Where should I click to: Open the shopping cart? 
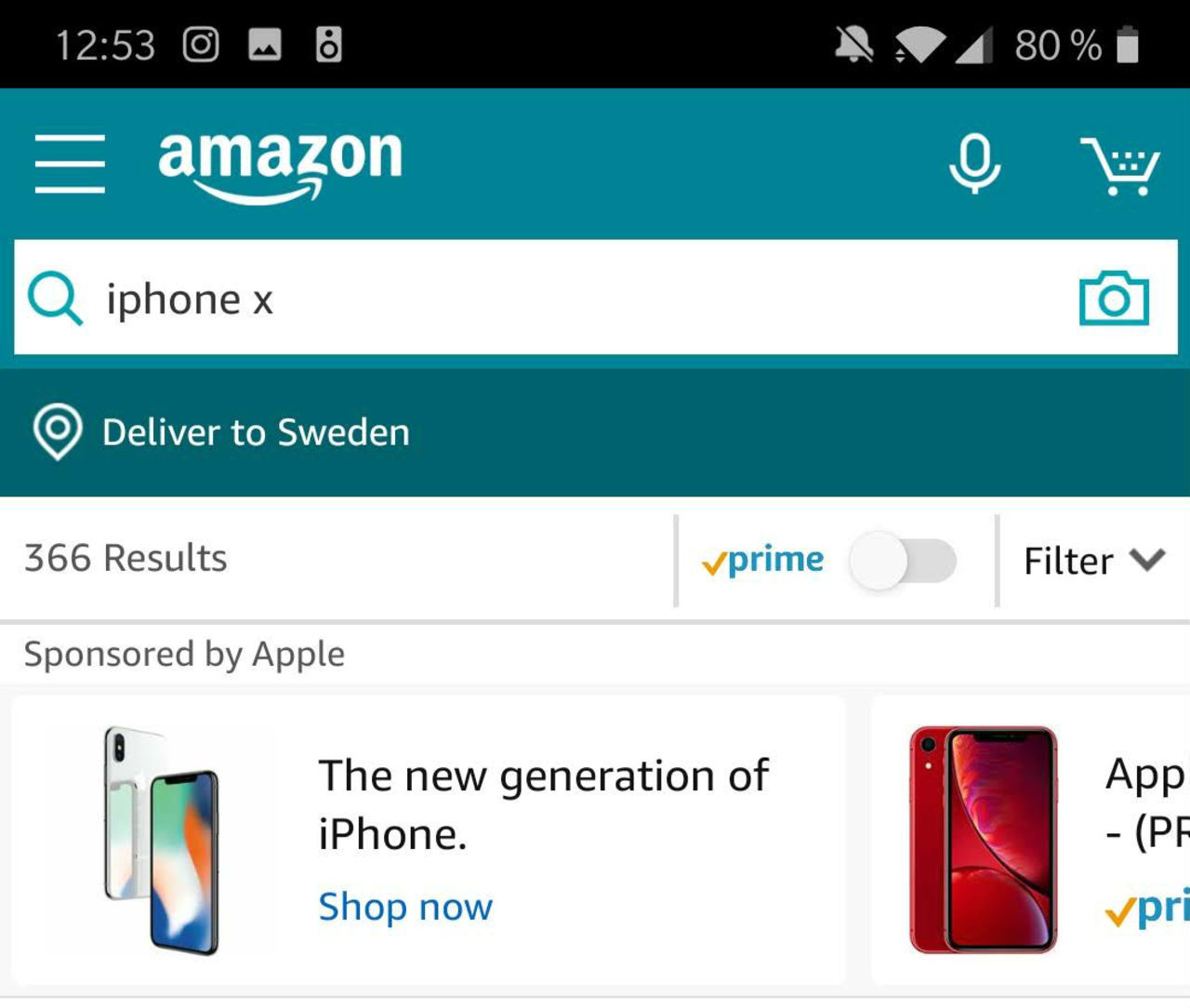point(1121,167)
